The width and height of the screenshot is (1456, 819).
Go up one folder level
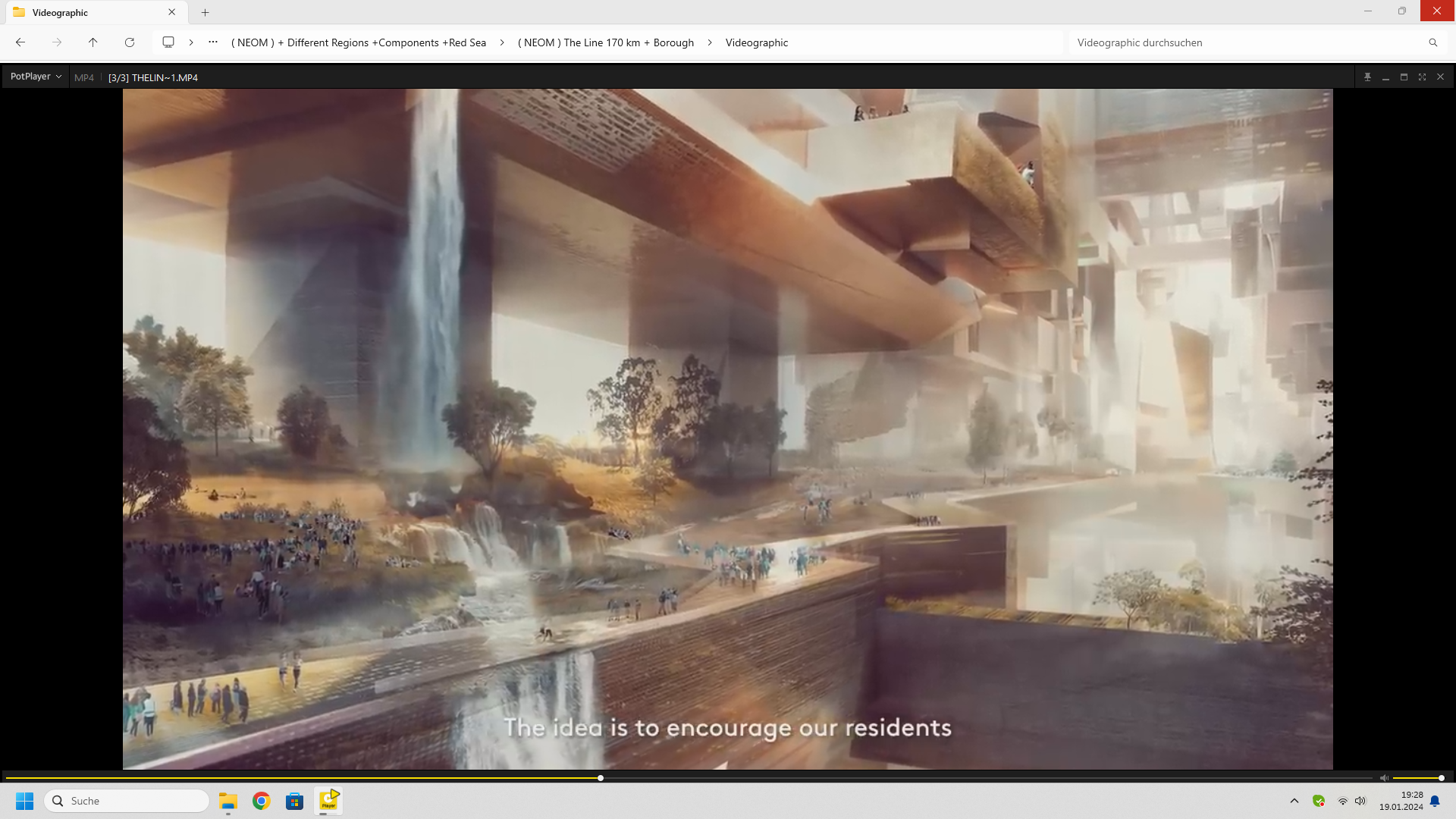click(93, 42)
